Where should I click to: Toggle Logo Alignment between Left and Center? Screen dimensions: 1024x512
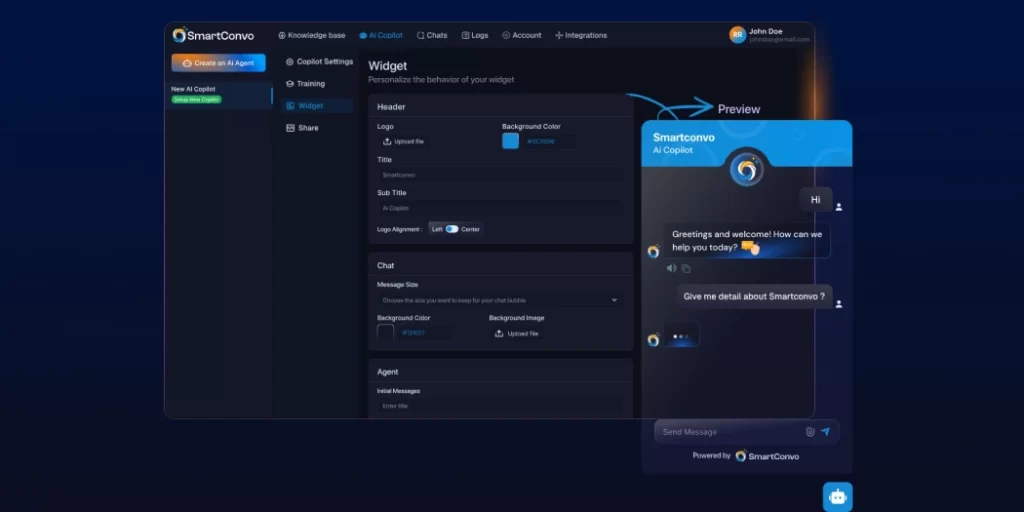click(x=452, y=229)
